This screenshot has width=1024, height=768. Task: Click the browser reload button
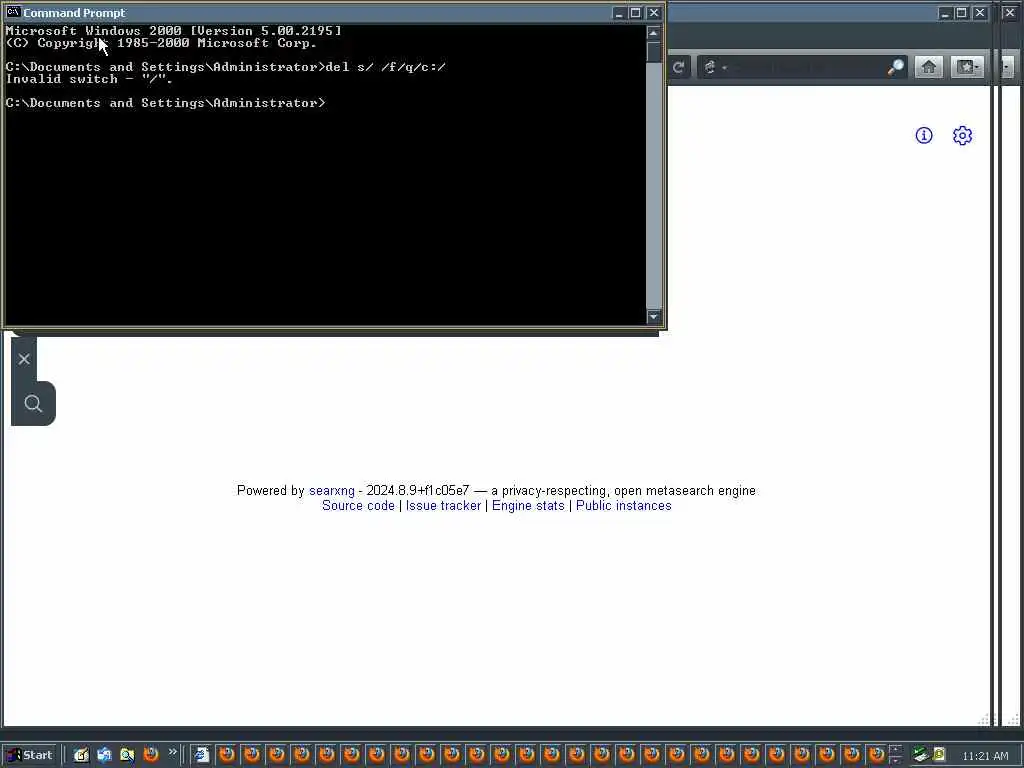pos(679,67)
